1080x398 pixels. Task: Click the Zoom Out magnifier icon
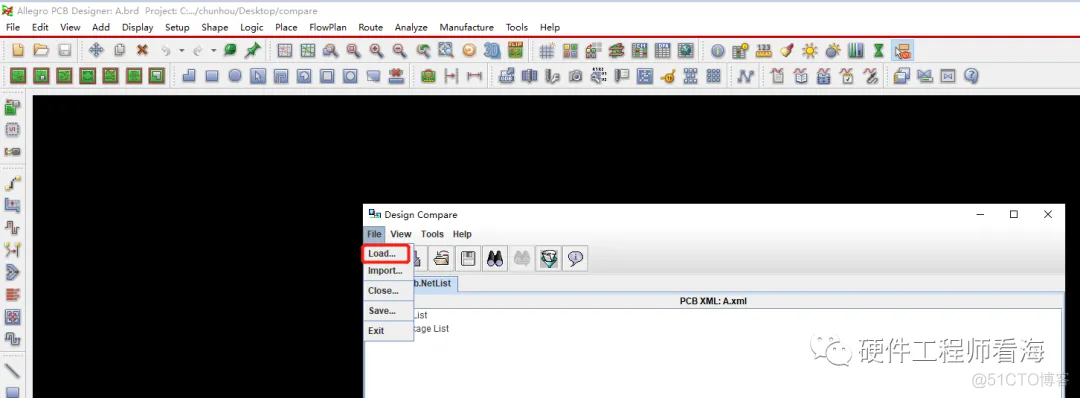pos(399,50)
